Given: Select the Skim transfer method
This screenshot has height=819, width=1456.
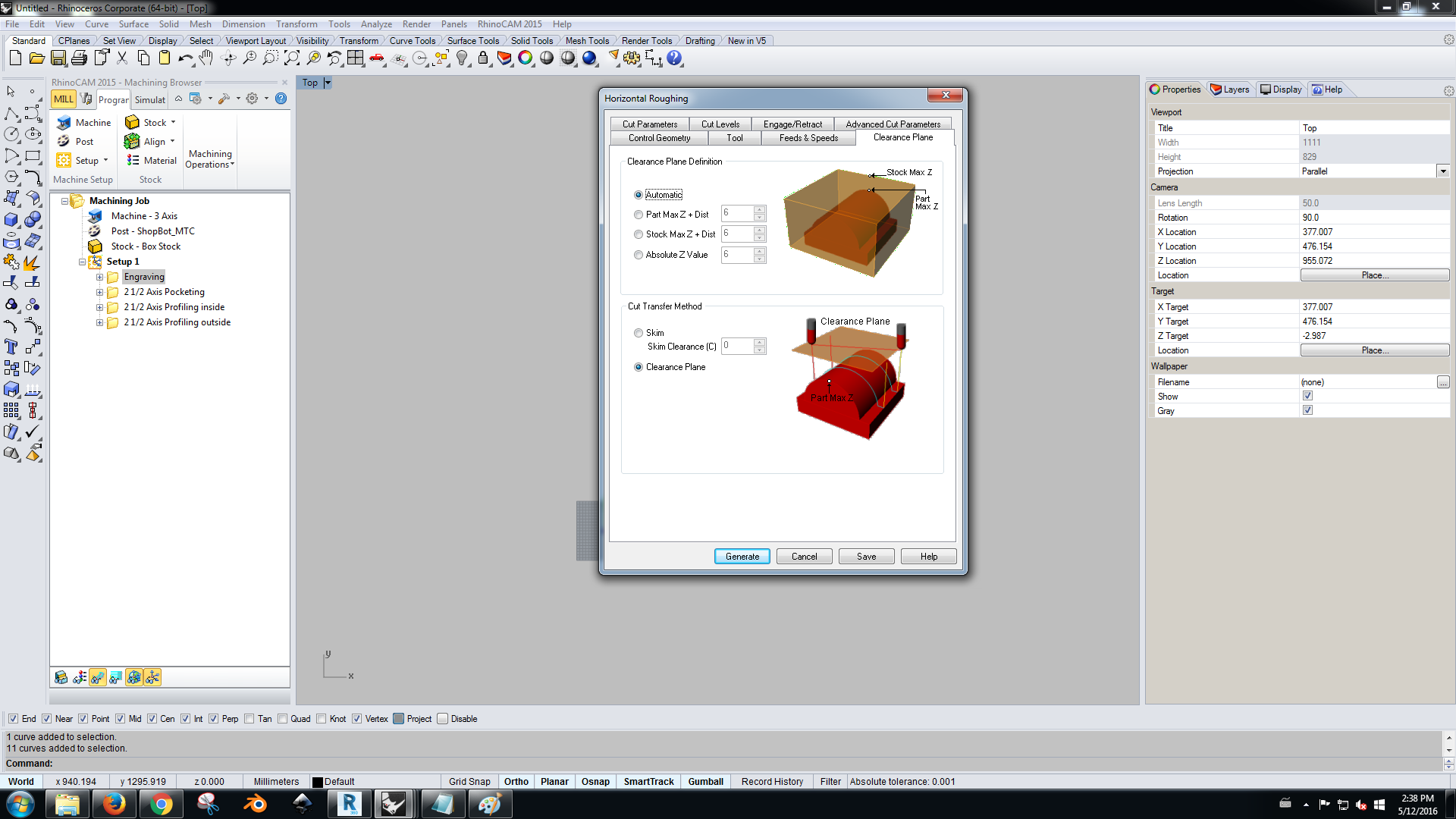Looking at the screenshot, I should click(639, 333).
